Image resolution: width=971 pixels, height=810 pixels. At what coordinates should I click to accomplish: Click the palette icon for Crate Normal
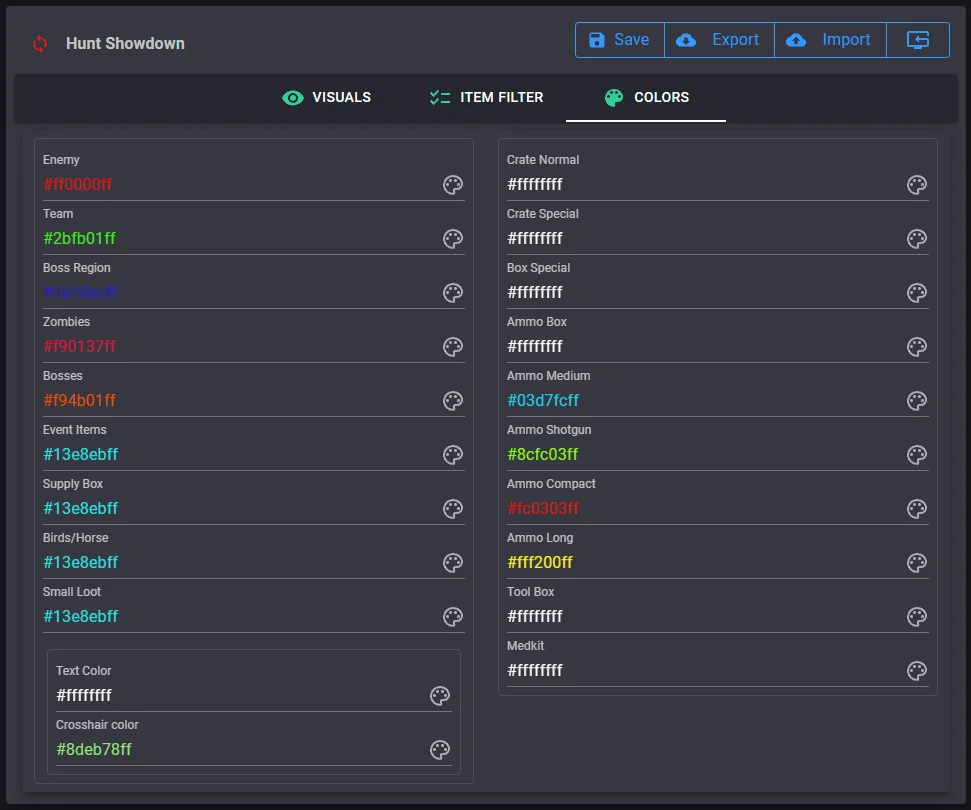917,185
